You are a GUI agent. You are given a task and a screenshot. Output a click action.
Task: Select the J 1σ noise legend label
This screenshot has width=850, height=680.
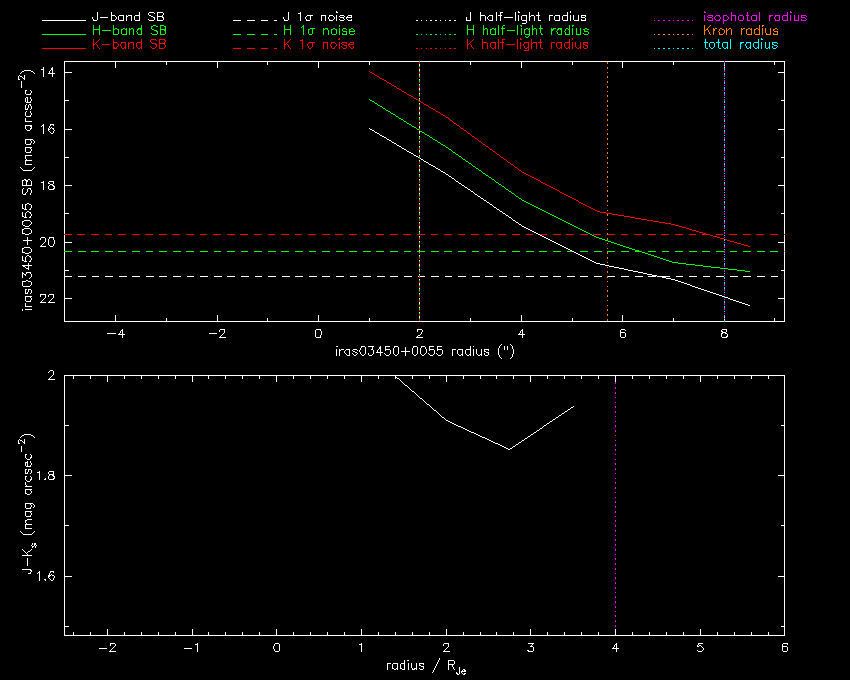pos(318,18)
